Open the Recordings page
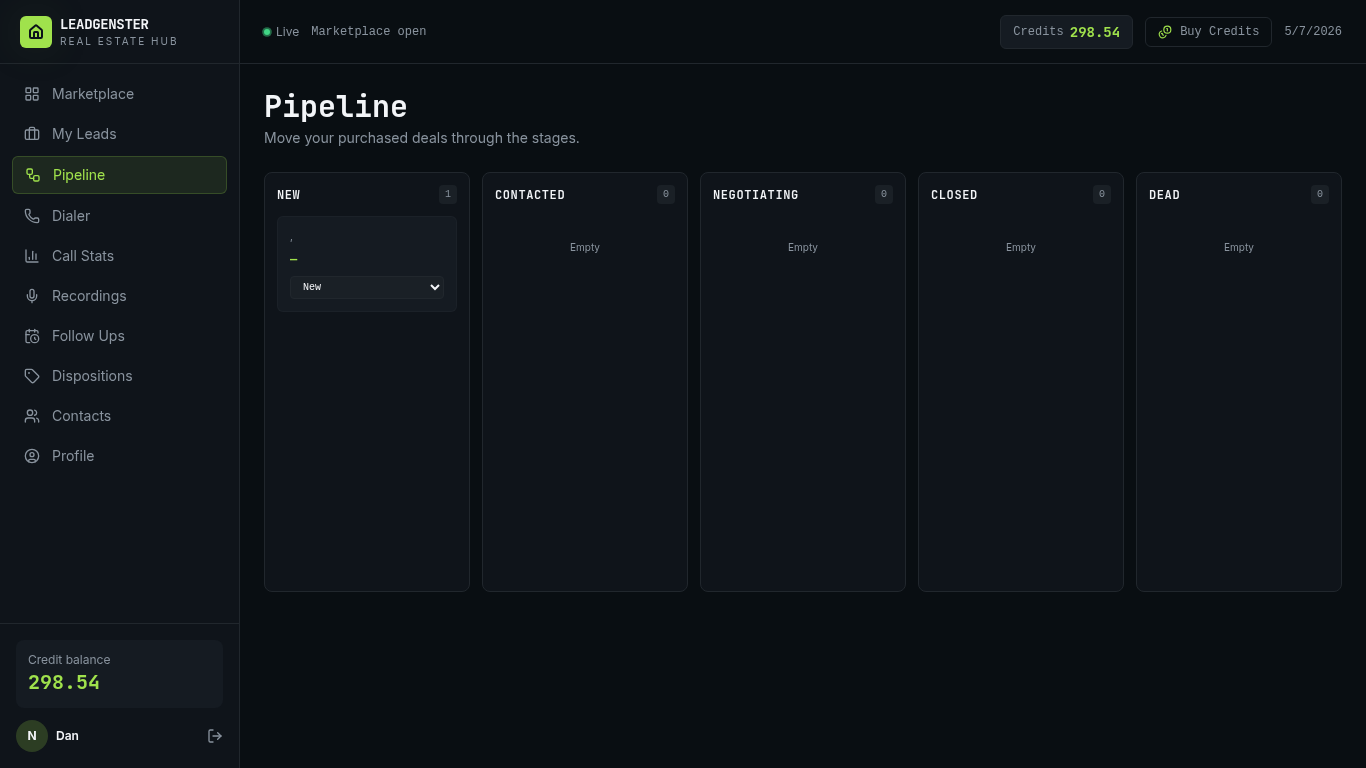 119,296
